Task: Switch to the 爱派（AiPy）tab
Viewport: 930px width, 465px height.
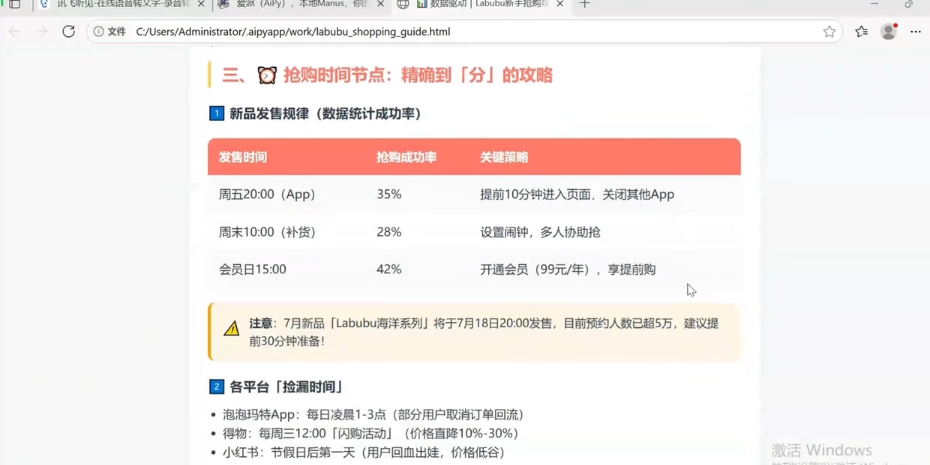Action: 300,4
